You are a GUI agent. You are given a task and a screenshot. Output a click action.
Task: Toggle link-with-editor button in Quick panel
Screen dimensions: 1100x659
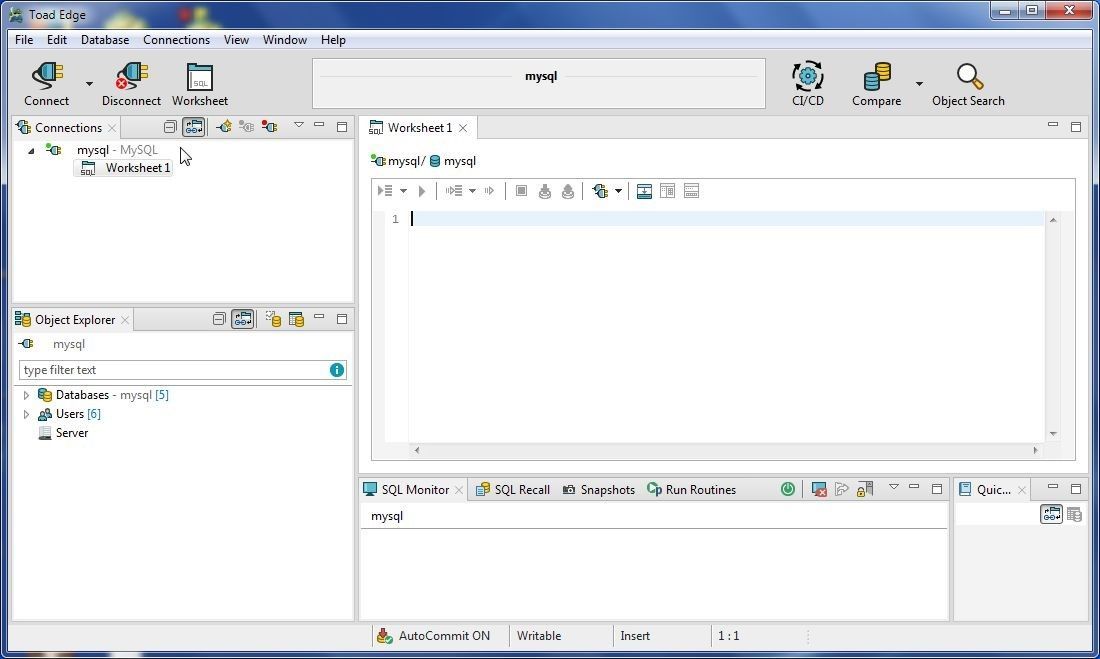(x=1051, y=514)
